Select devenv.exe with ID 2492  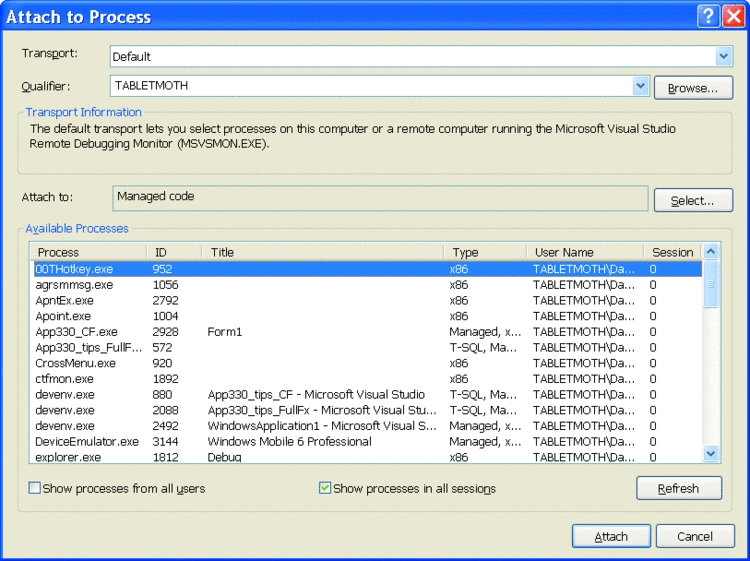367,426
